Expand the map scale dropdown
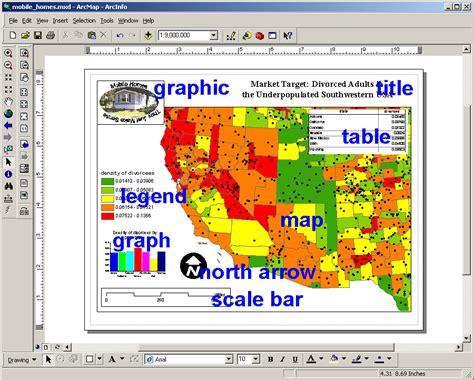Image resolution: width=474 pixels, height=380 pixels. pyautogui.click(x=214, y=35)
